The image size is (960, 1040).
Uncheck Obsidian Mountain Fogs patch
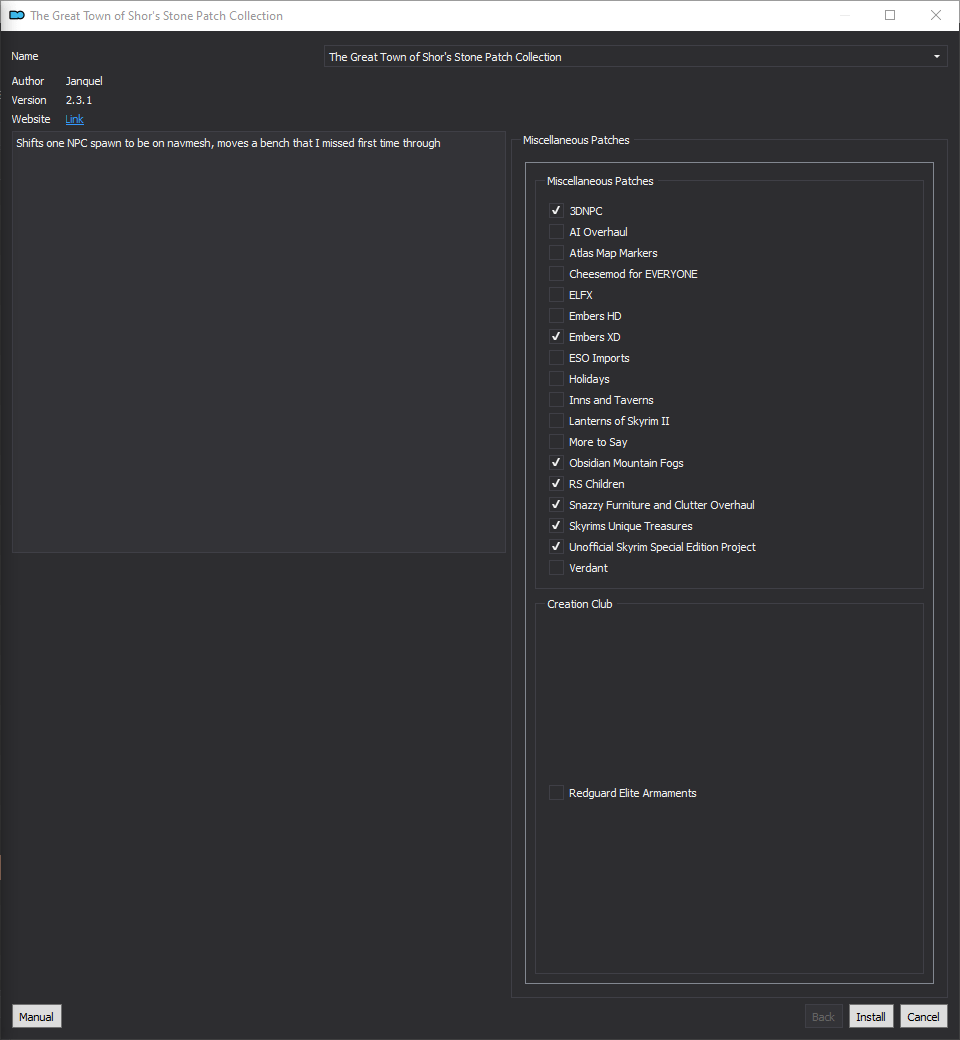coord(556,463)
